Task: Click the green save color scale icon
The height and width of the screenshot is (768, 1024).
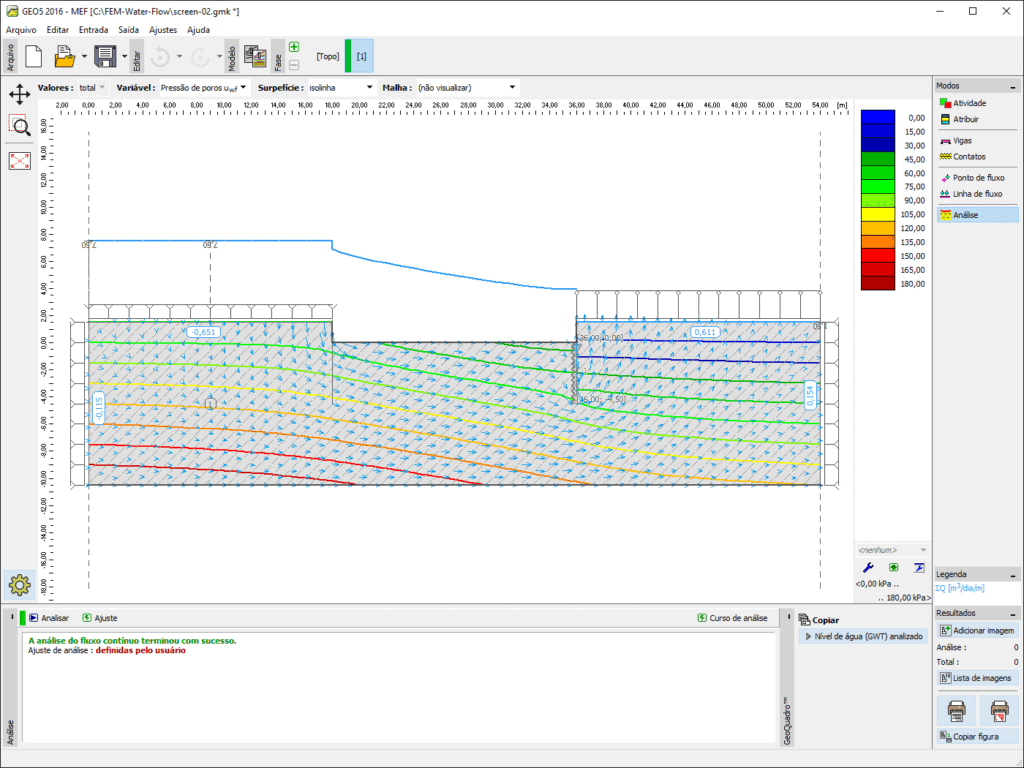Action: point(893,568)
